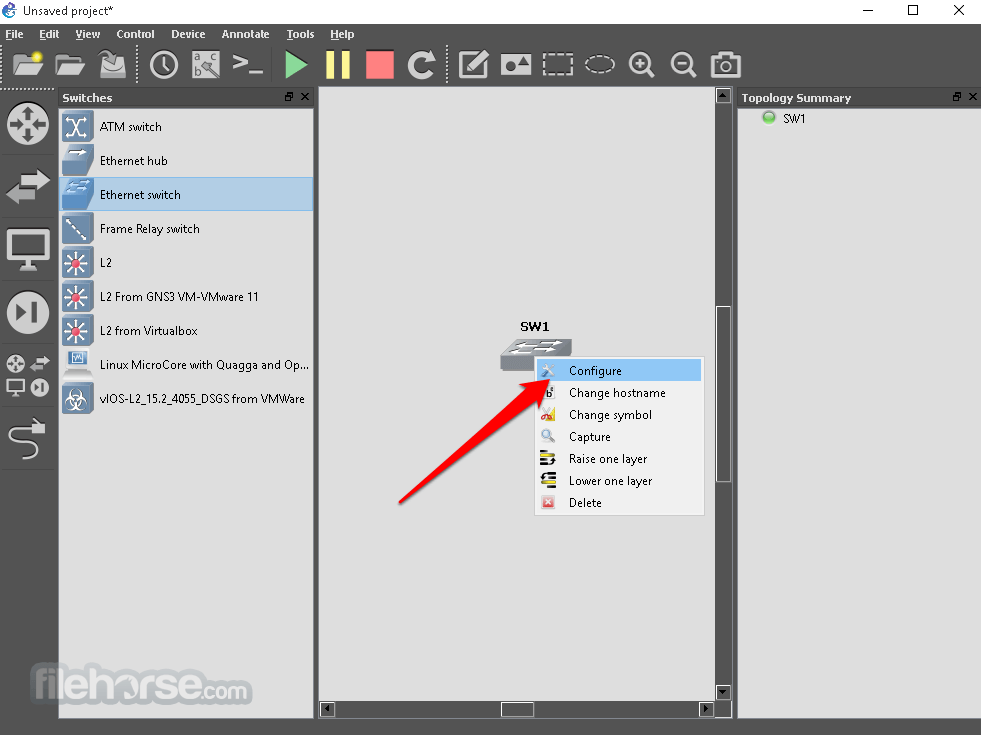This screenshot has height=735, width=981.
Task: Select the Draw an ellipse tool
Action: coord(599,64)
